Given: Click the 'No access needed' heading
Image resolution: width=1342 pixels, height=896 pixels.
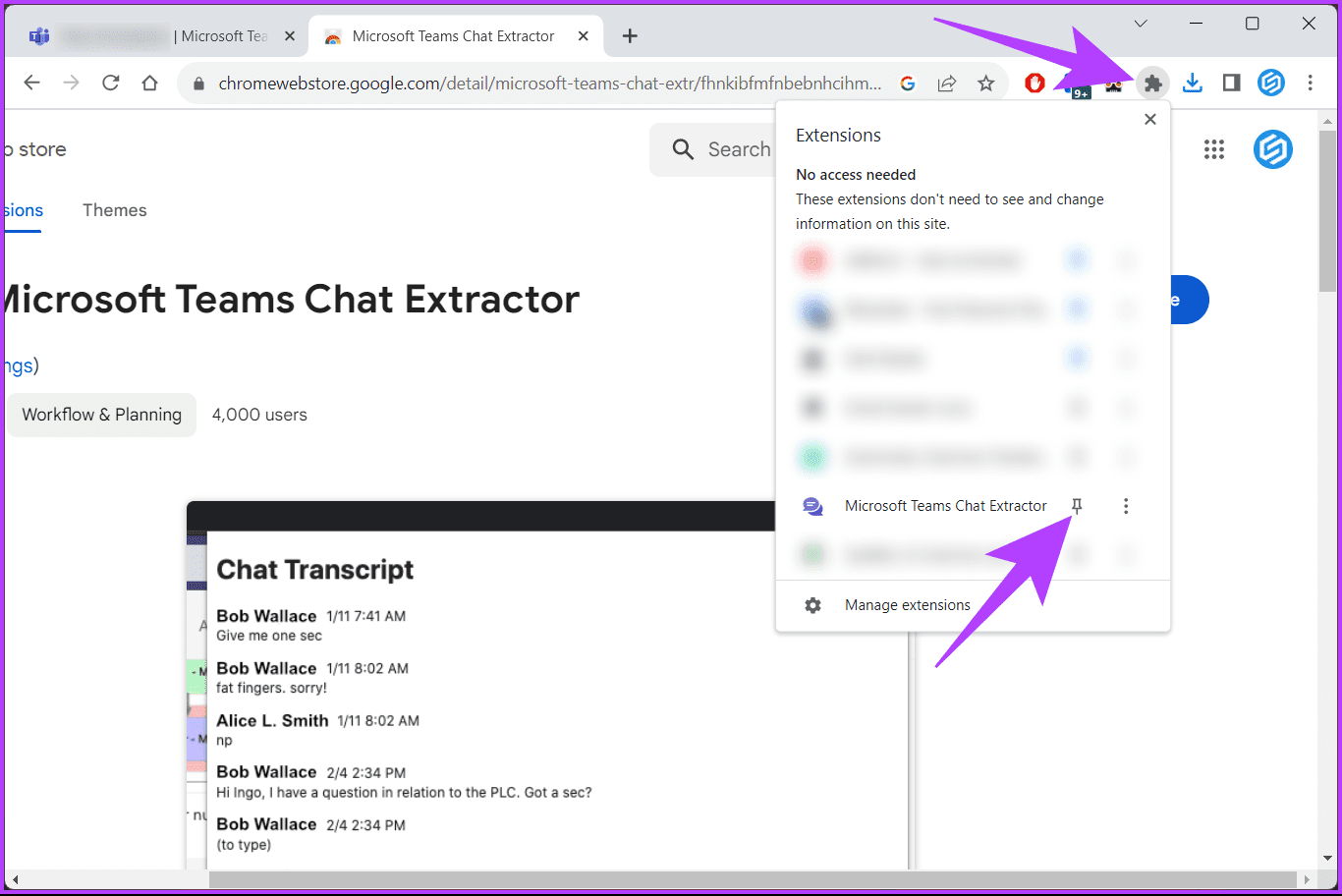Looking at the screenshot, I should click(856, 175).
